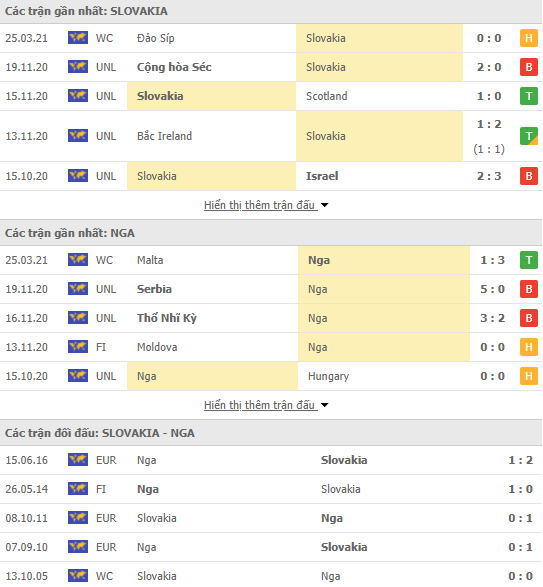Open the Thổ Nhĩ Kỳ vs Nga match row

[271, 318]
